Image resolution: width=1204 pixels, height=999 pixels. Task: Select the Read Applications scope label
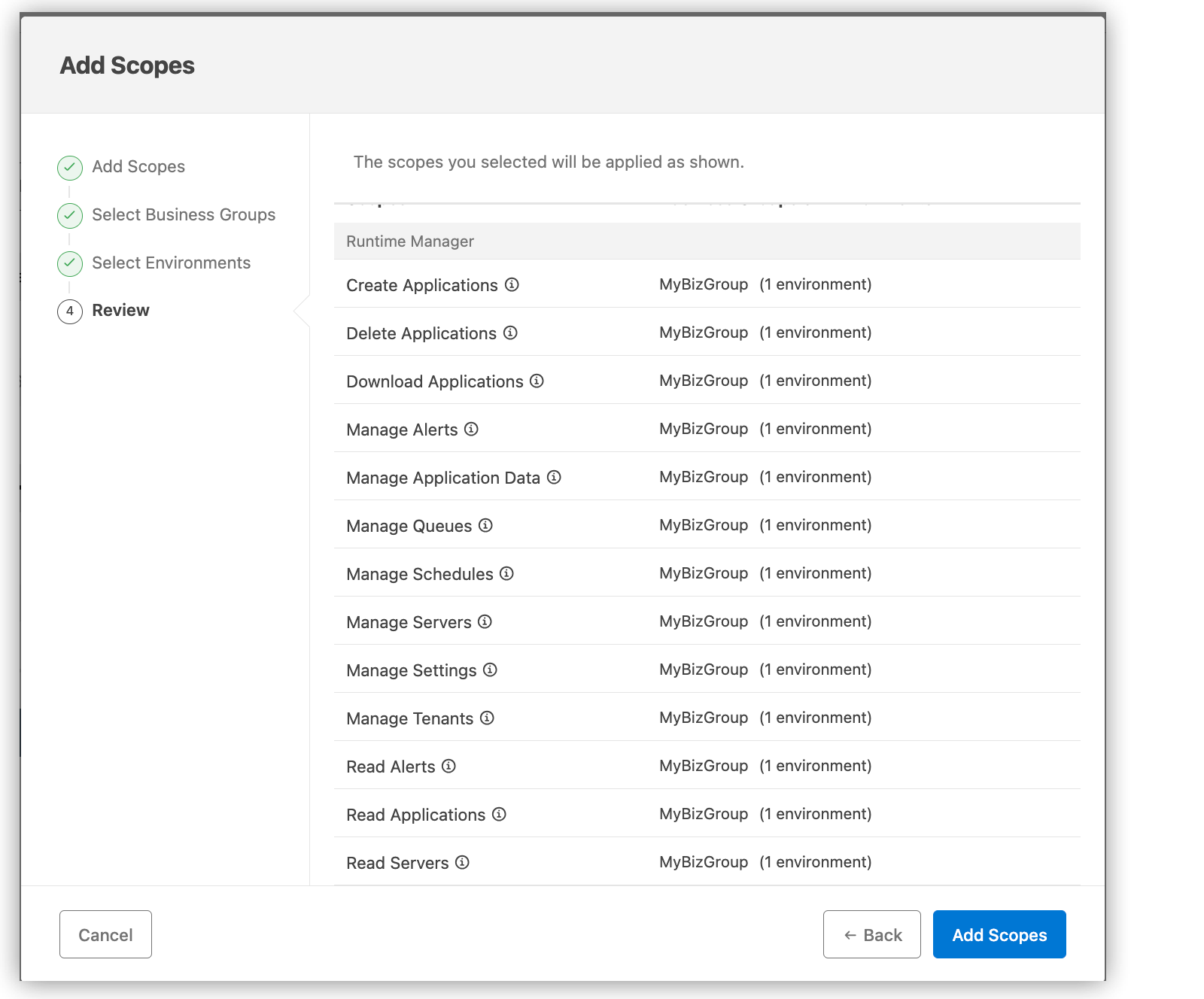click(x=416, y=815)
